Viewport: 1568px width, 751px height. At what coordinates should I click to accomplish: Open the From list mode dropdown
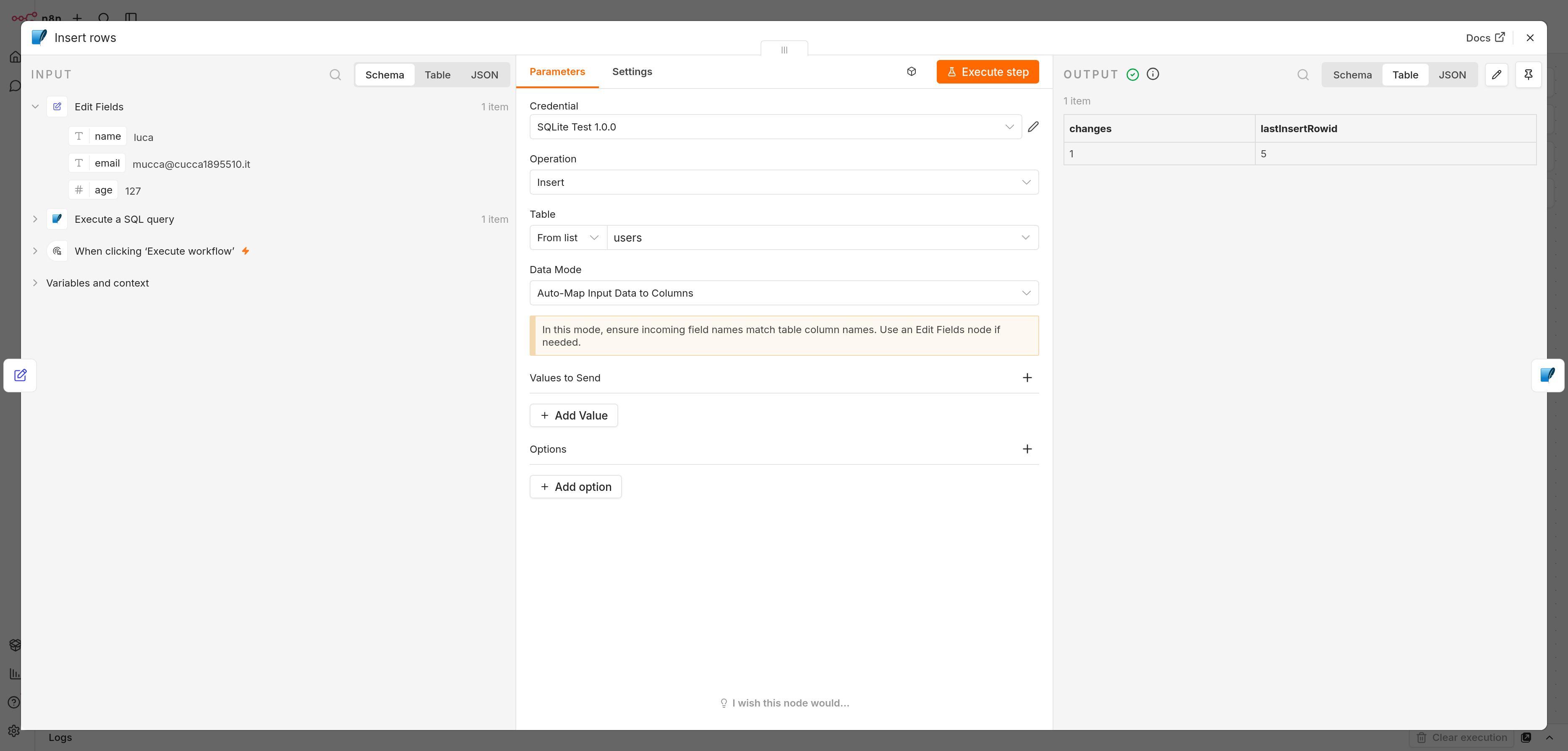pyautogui.click(x=568, y=237)
